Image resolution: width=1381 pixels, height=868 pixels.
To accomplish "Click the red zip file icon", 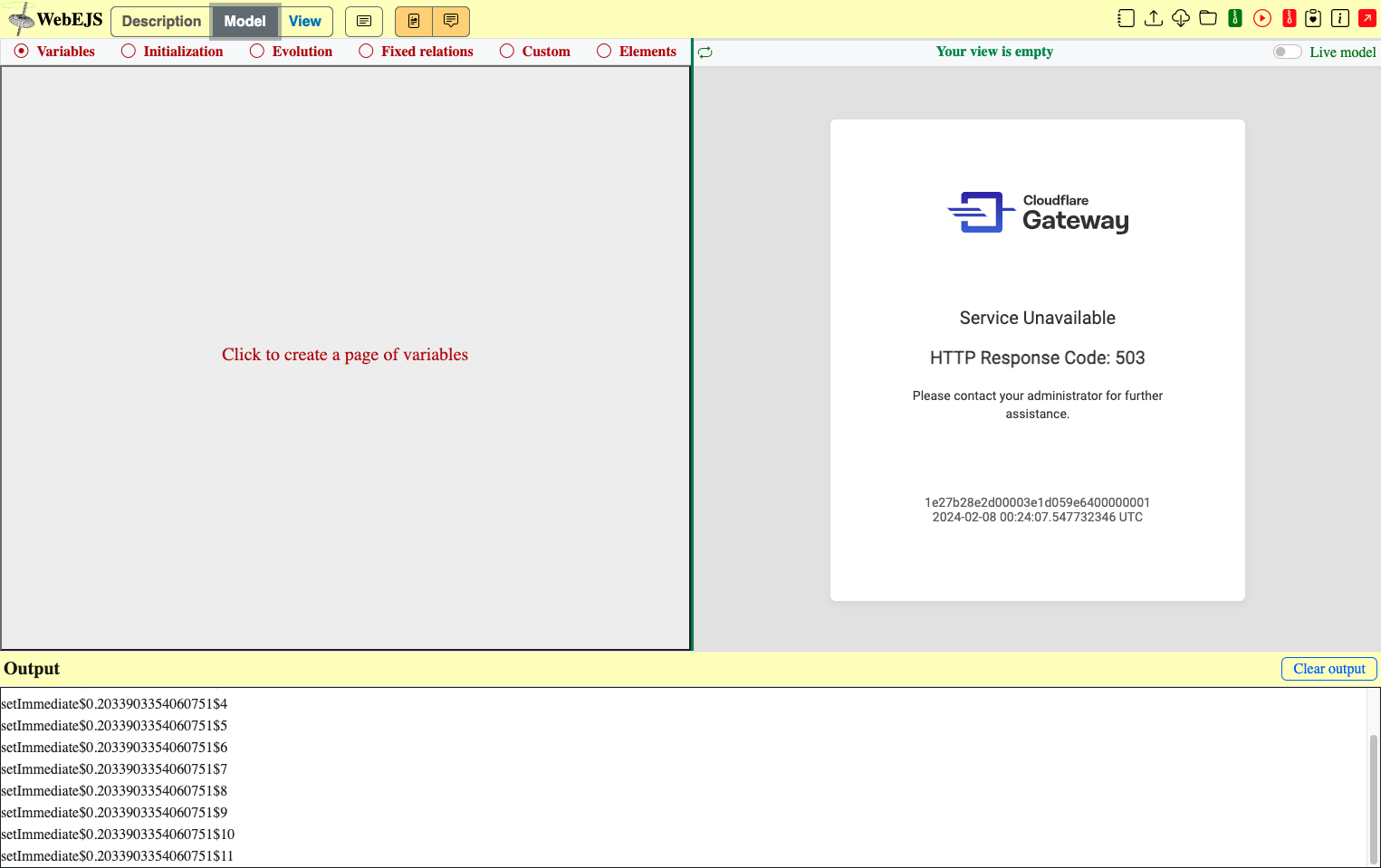I will 1290,18.
